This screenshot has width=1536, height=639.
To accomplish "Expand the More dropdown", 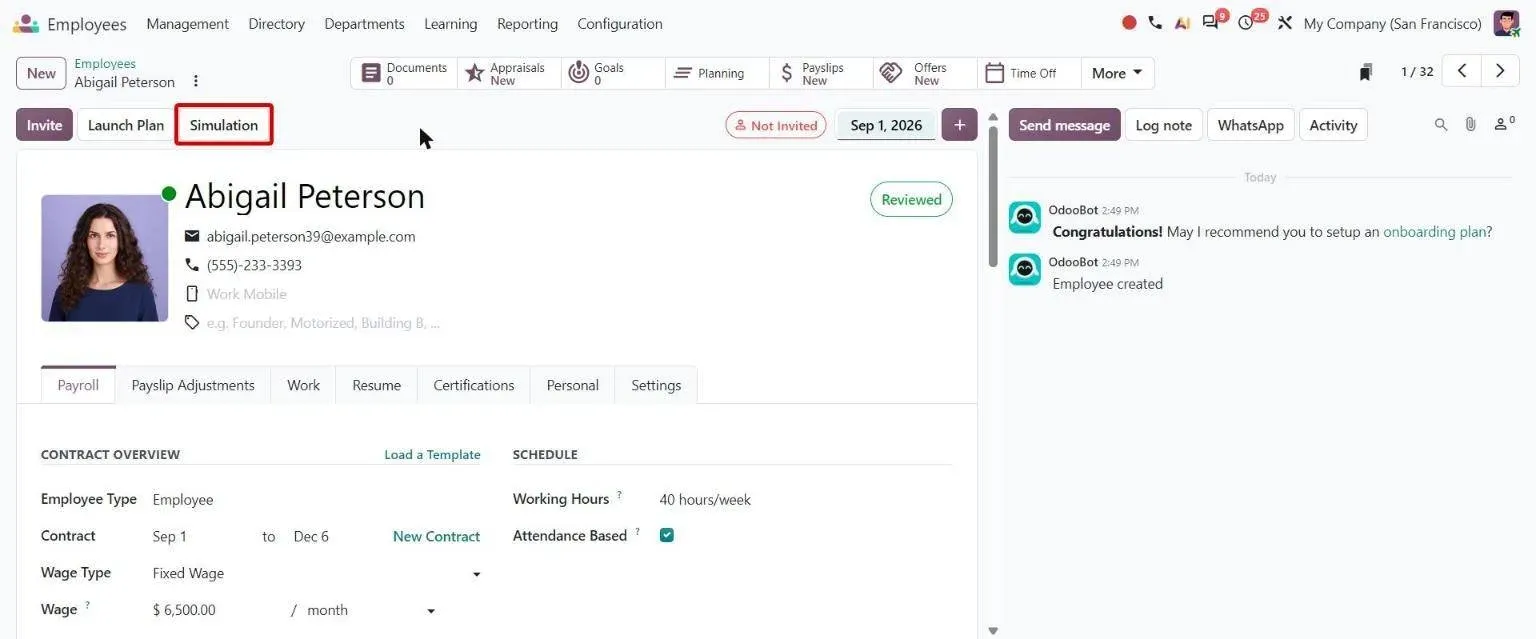I will click(x=1117, y=73).
